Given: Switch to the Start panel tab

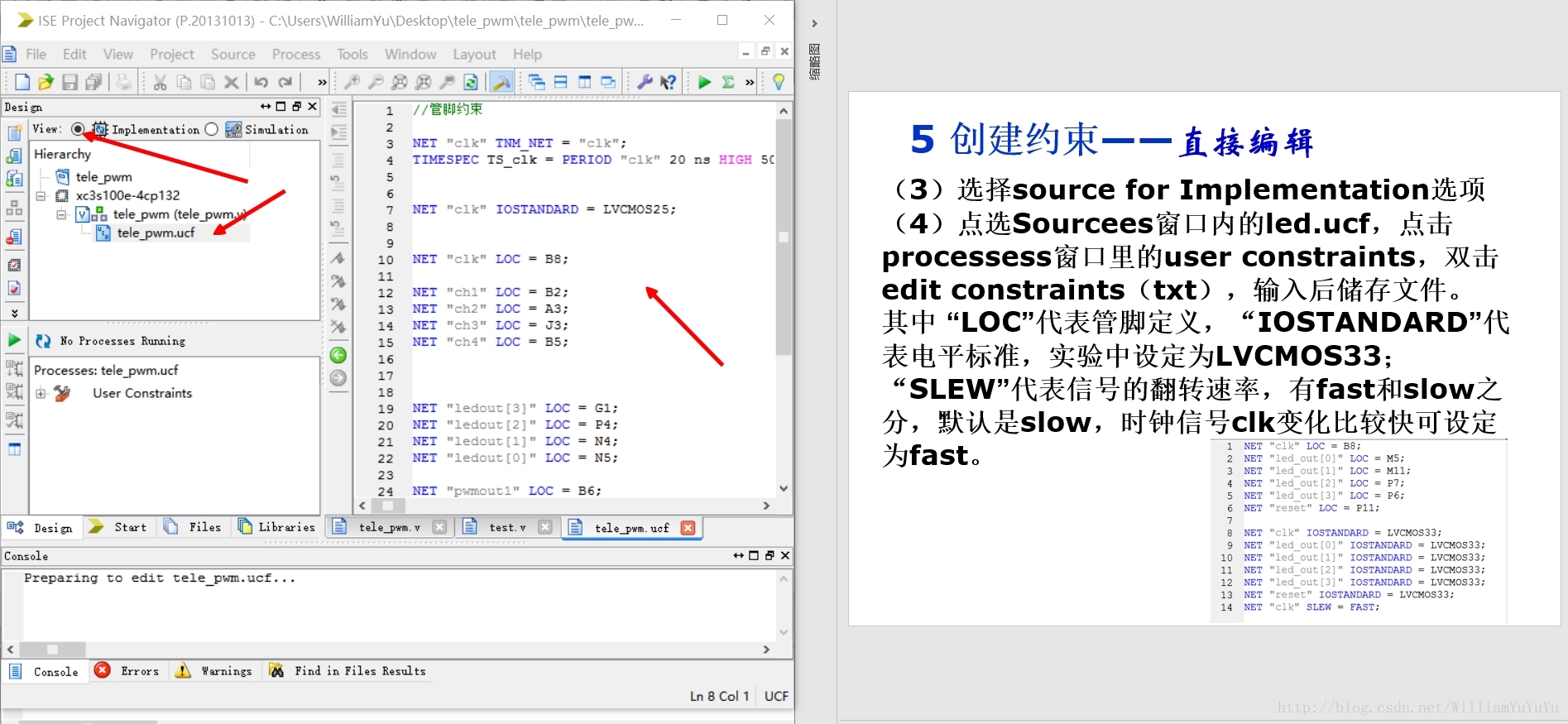Looking at the screenshot, I should pyautogui.click(x=119, y=527).
